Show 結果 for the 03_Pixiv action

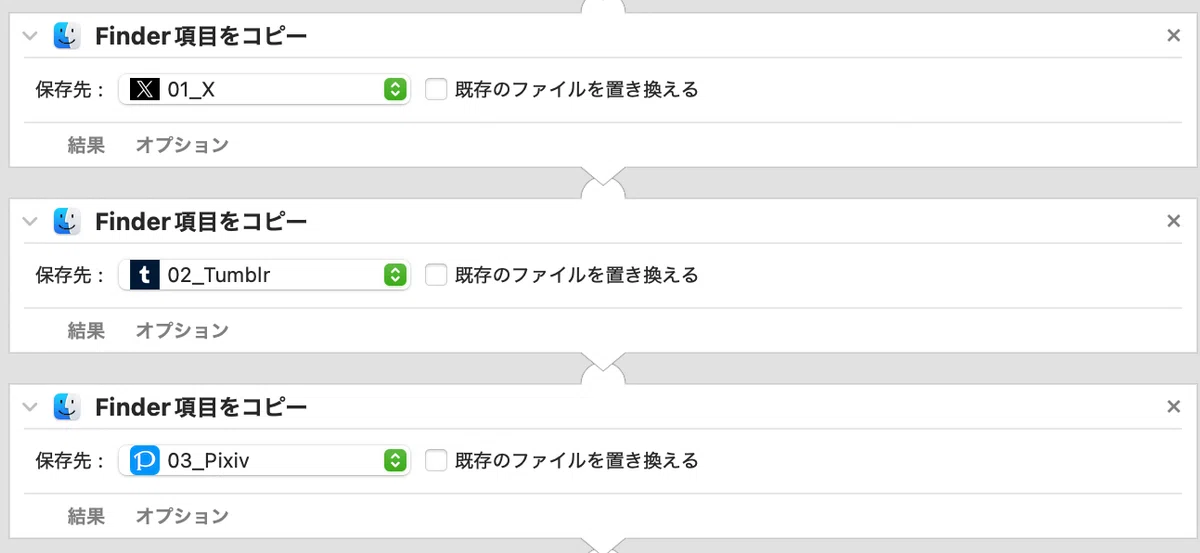pyautogui.click(x=86, y=516)
